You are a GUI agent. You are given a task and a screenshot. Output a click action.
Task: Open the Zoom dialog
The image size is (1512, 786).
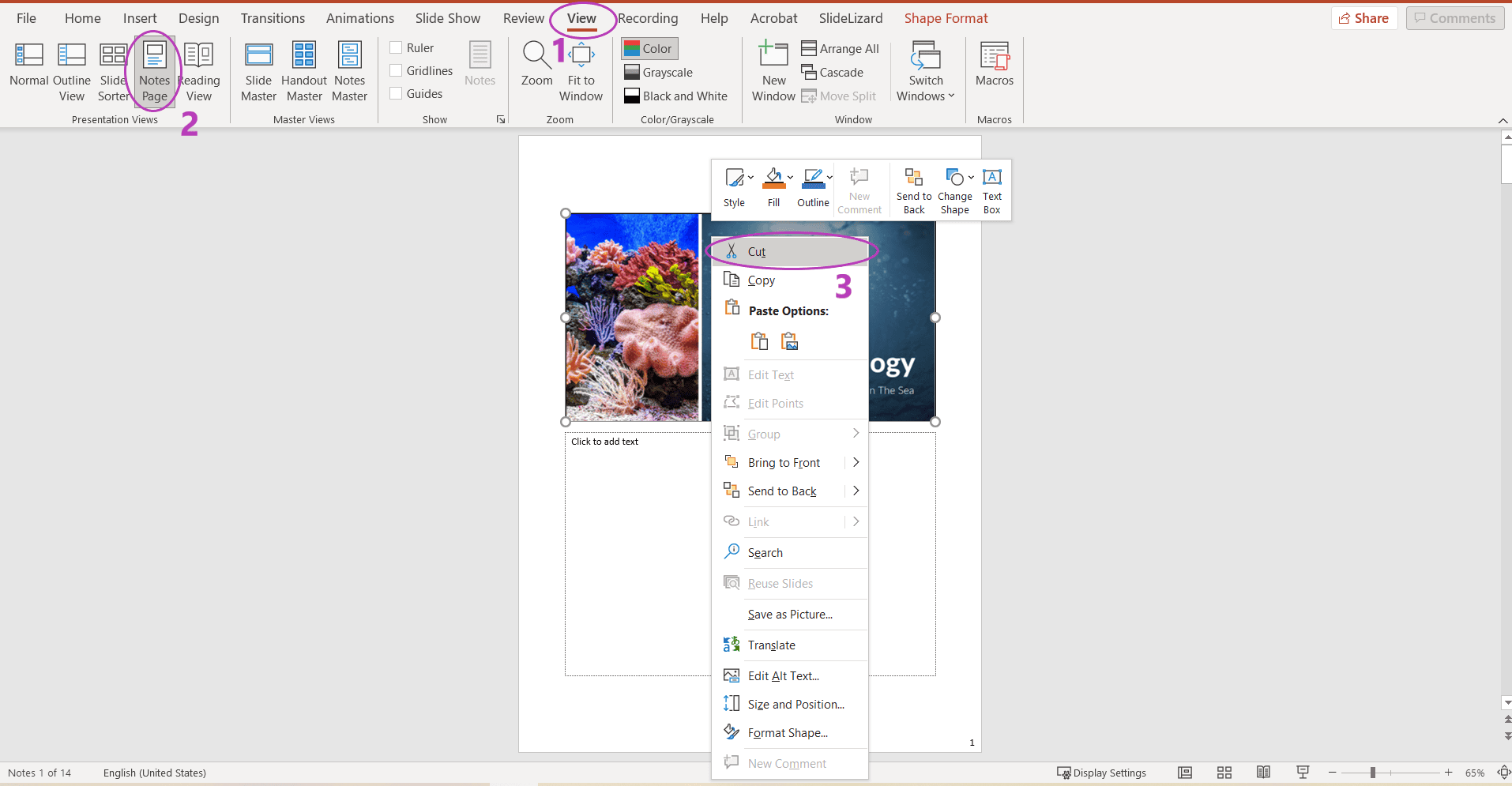[x=536, y=63]
